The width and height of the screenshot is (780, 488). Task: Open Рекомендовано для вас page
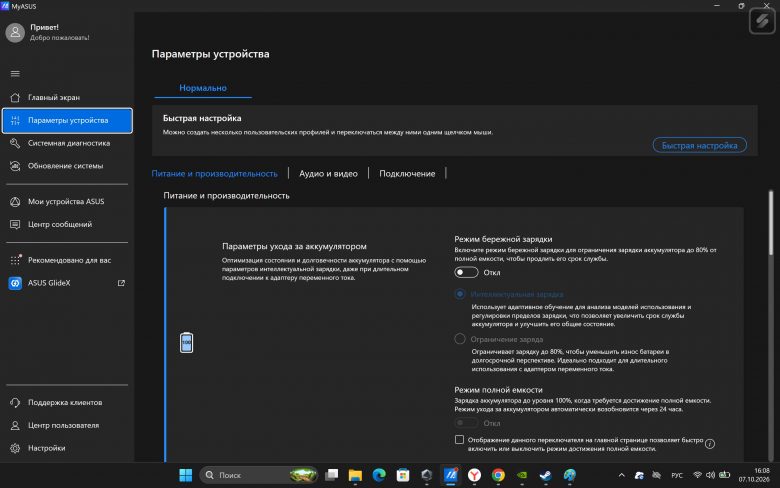[x=67, y=260]
